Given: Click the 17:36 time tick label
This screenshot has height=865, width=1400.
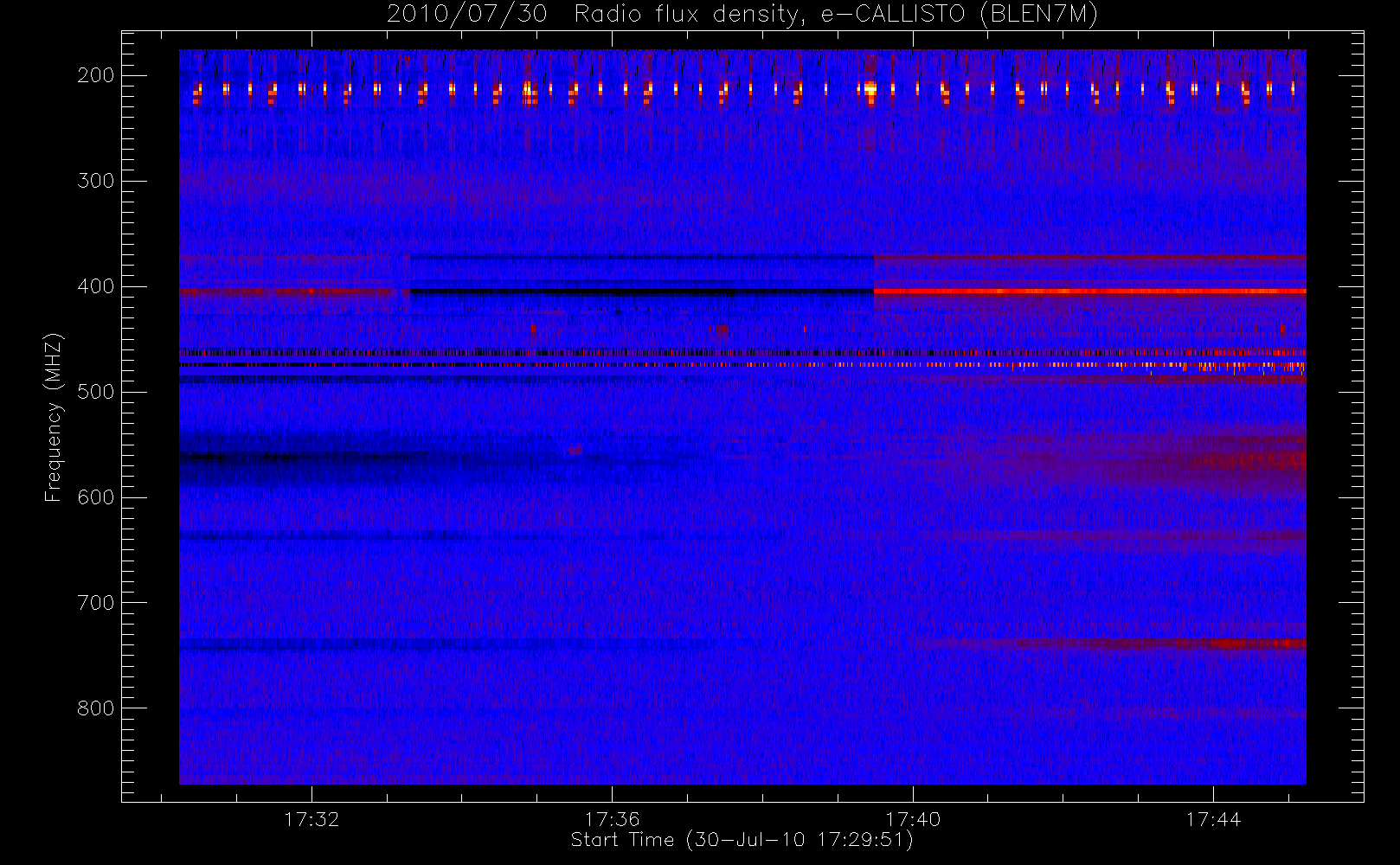Looking at the screenshot, I should pos(612,819).
